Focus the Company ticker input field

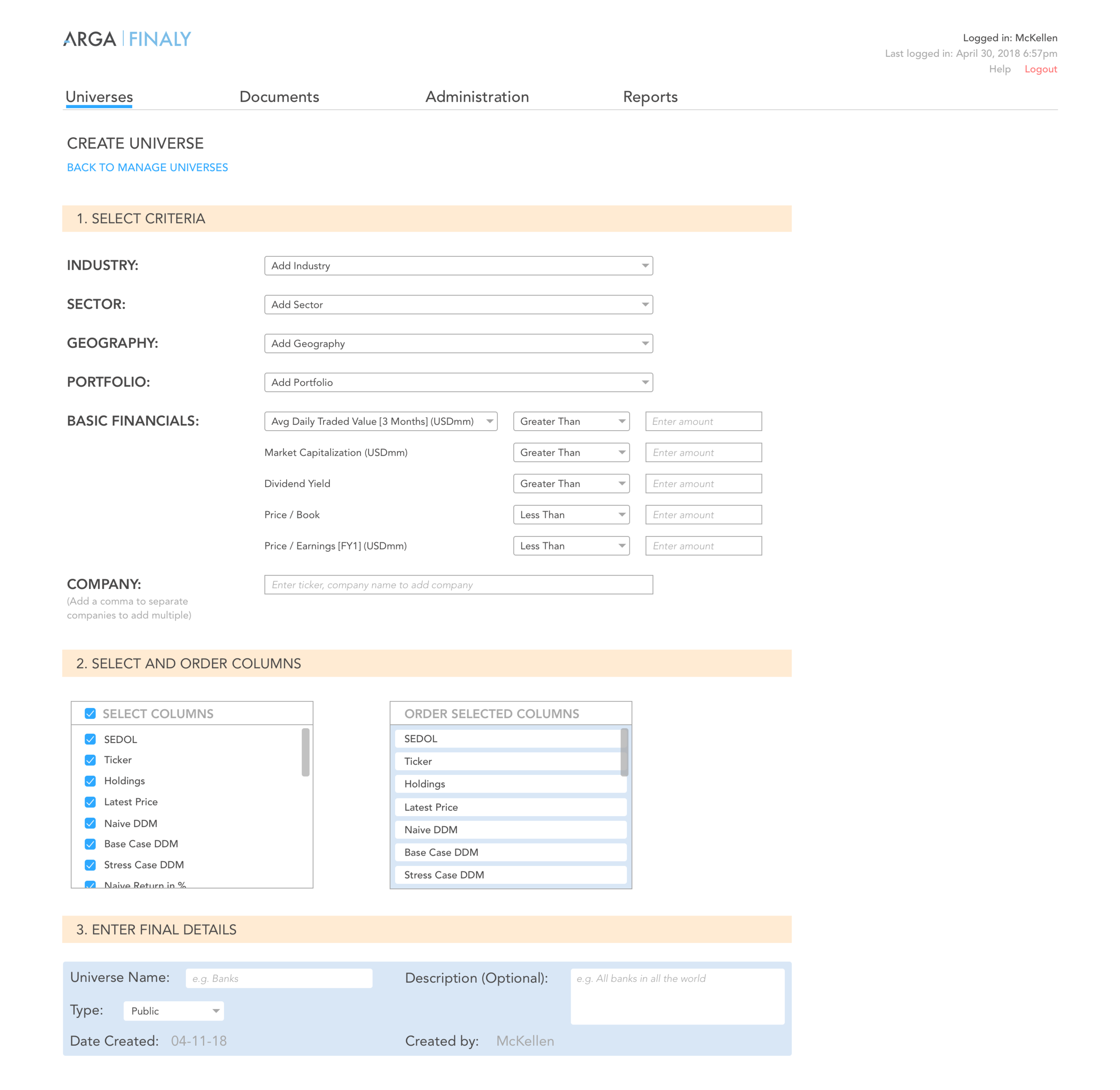458,585
